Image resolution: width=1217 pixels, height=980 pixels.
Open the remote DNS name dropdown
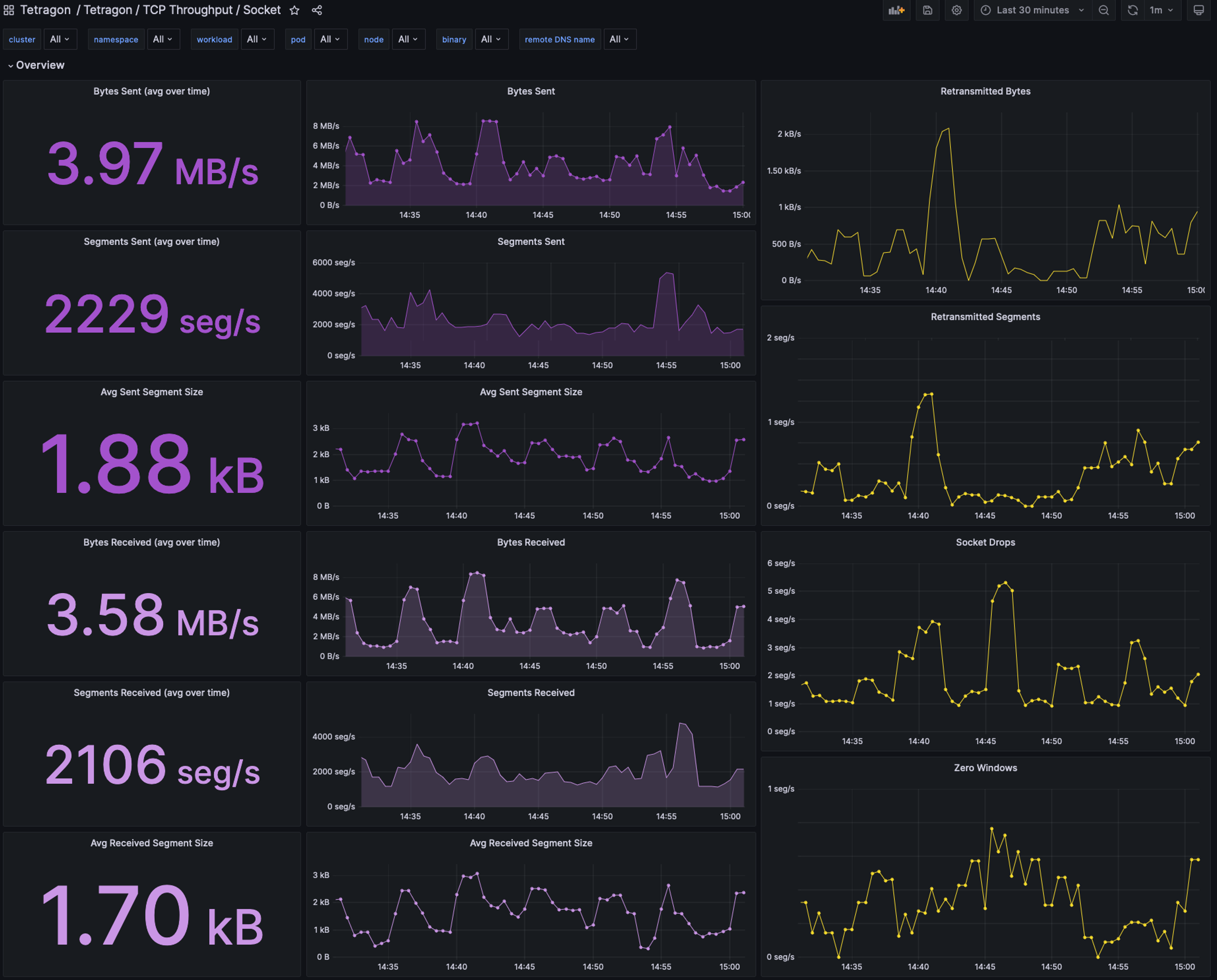coord(619,39)
